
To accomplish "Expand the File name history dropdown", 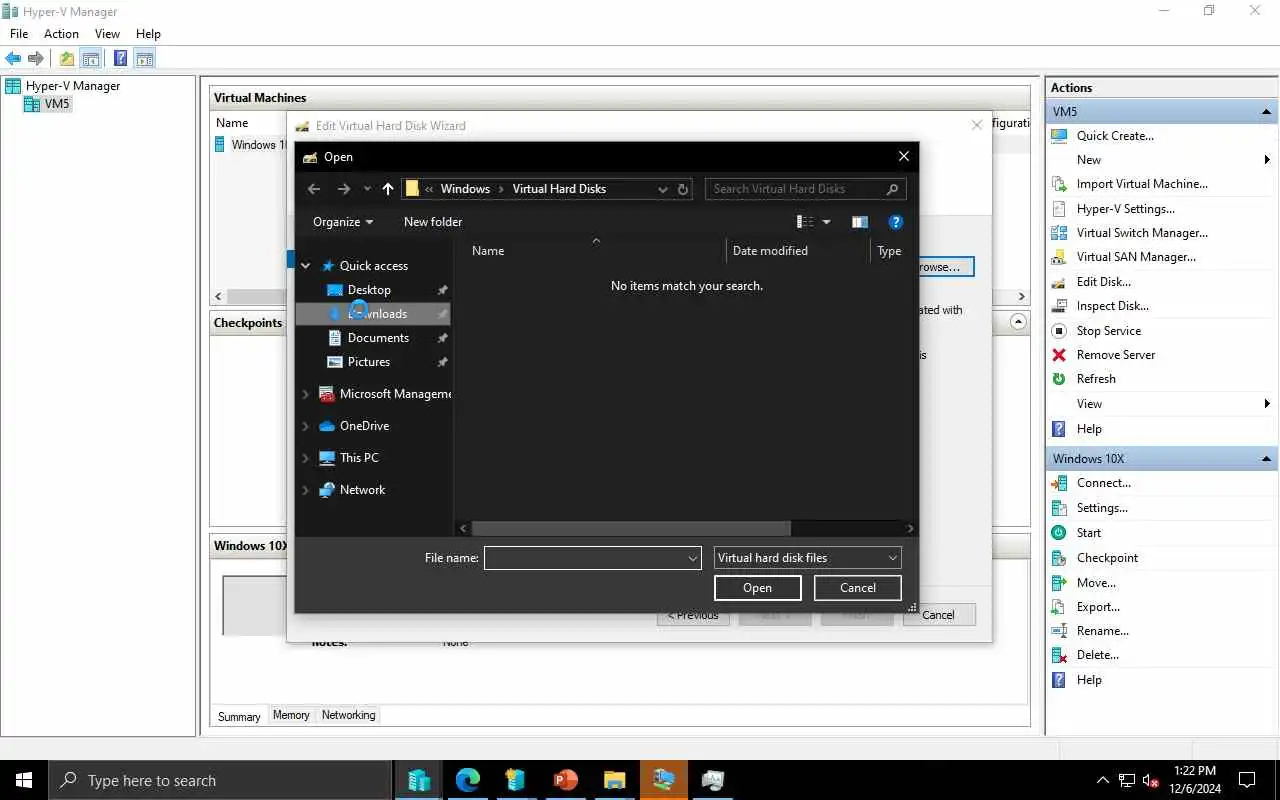I will coord(693,558).
